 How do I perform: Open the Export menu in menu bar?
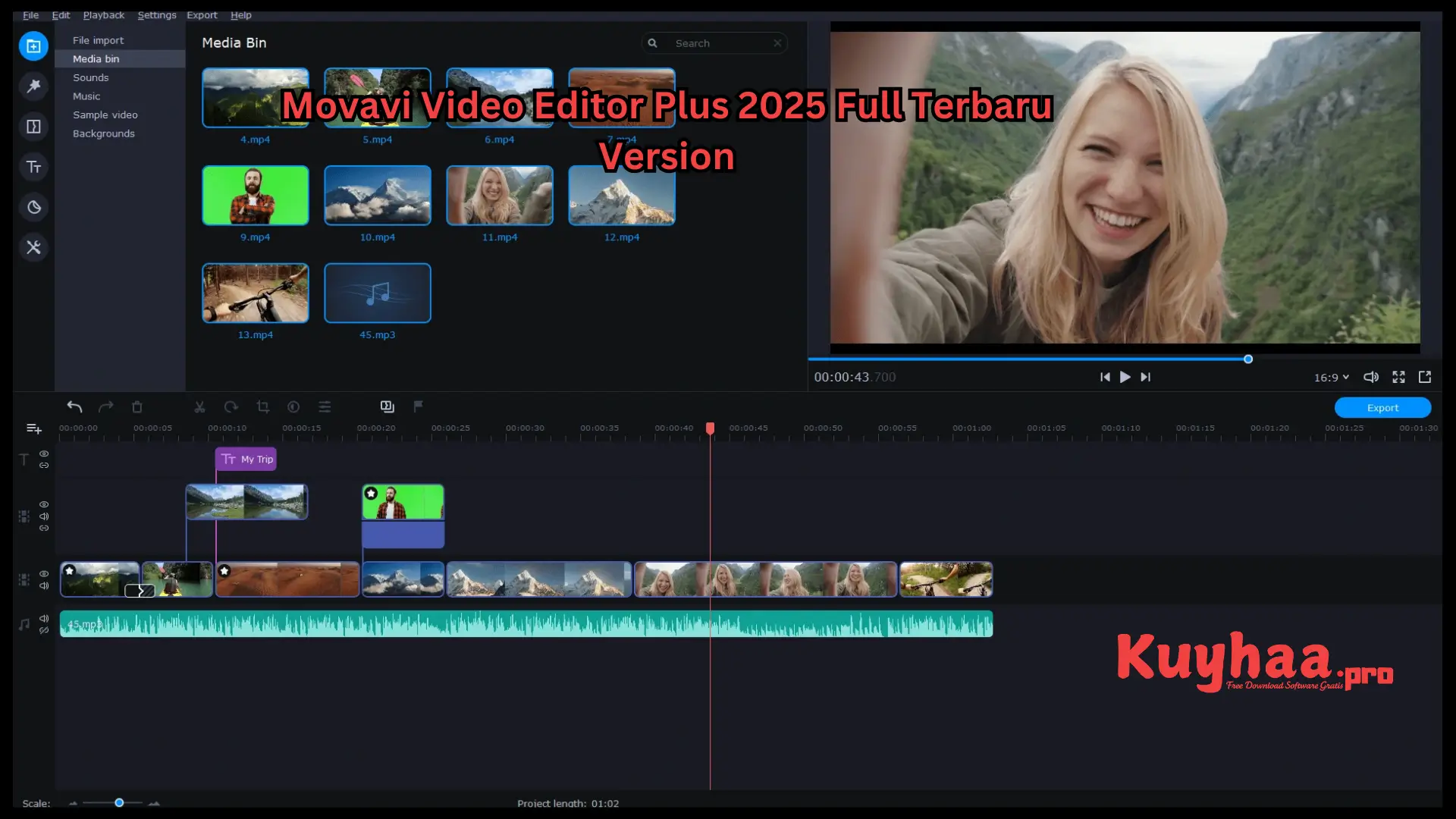202,14
